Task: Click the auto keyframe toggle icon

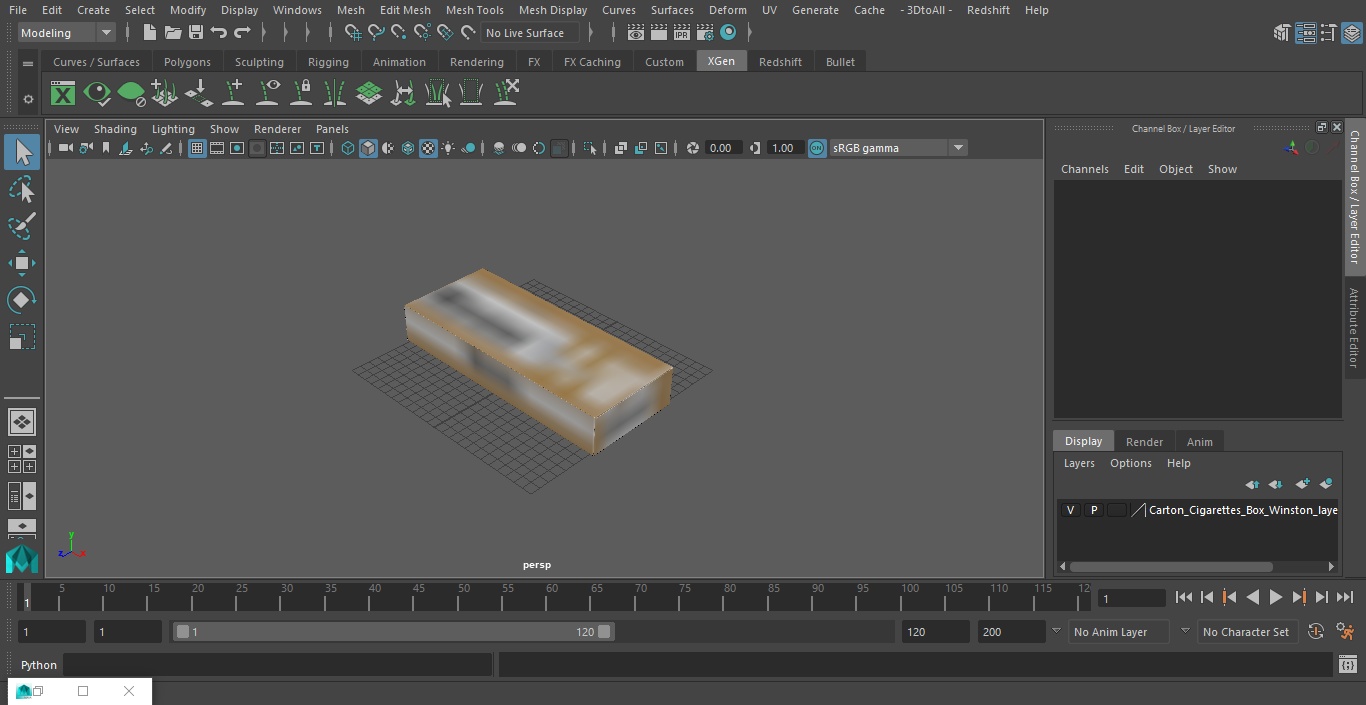Action: pos(1316,631)
